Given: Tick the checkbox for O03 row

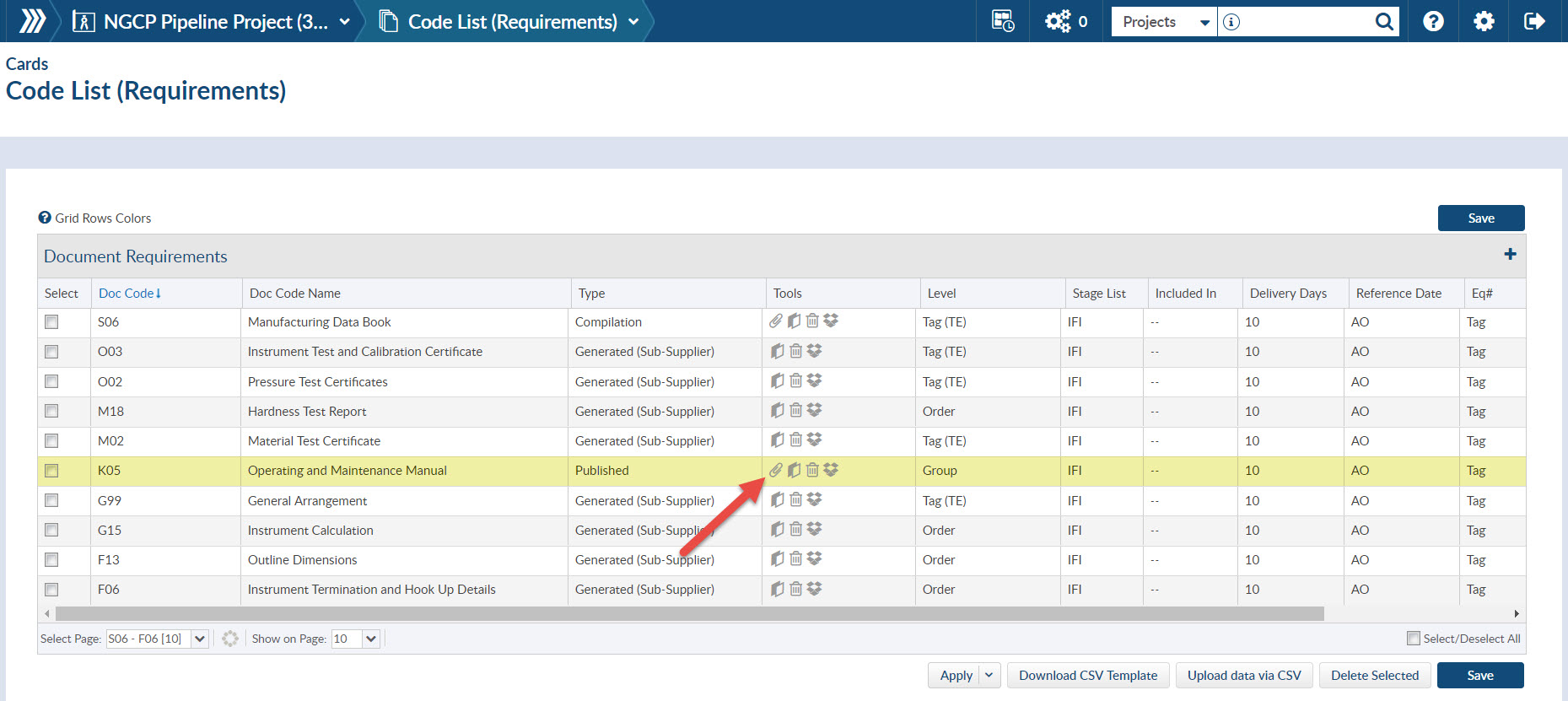Looking at the screenshot, I should click(x=52, y=351).
